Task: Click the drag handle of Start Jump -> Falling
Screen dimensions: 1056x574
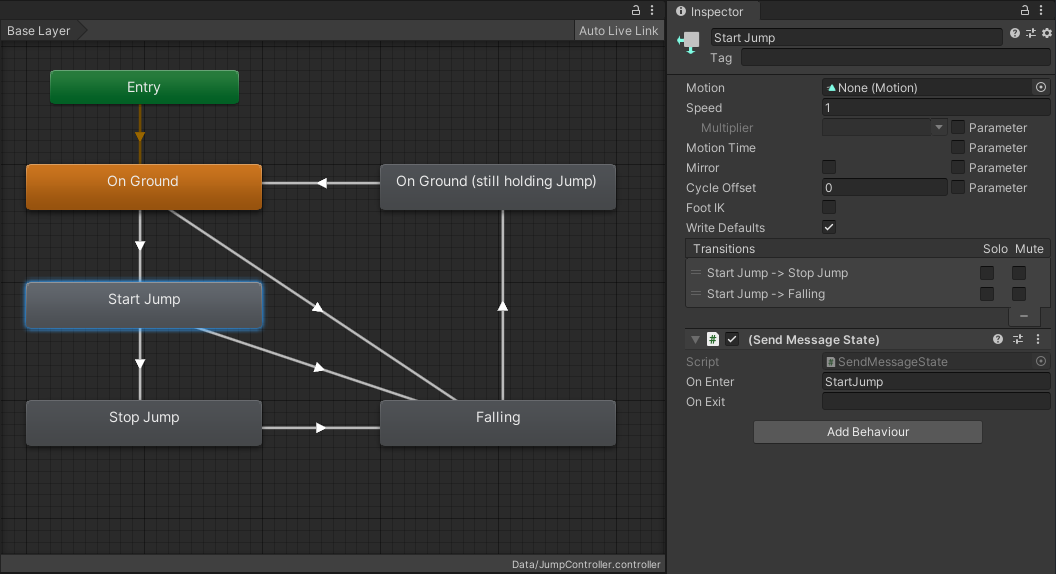Action: point(696,293)
